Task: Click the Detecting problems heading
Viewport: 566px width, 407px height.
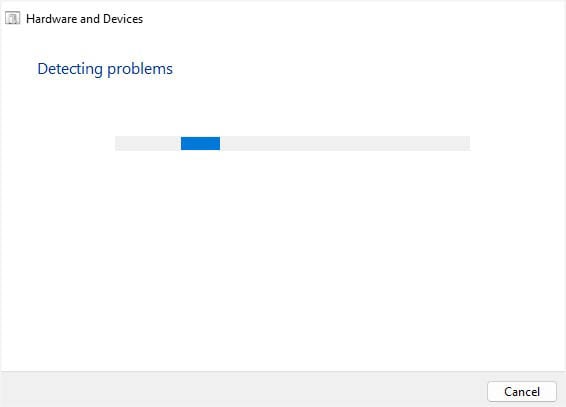Action: (x=105, y=69)
